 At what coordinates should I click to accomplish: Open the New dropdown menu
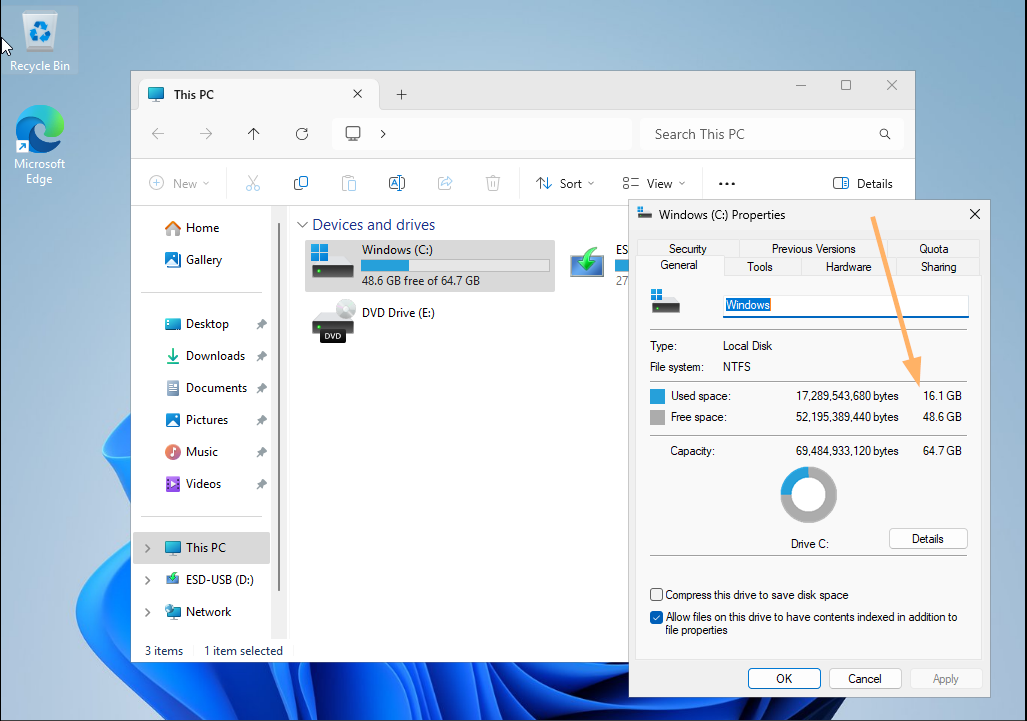coord(179,183)
